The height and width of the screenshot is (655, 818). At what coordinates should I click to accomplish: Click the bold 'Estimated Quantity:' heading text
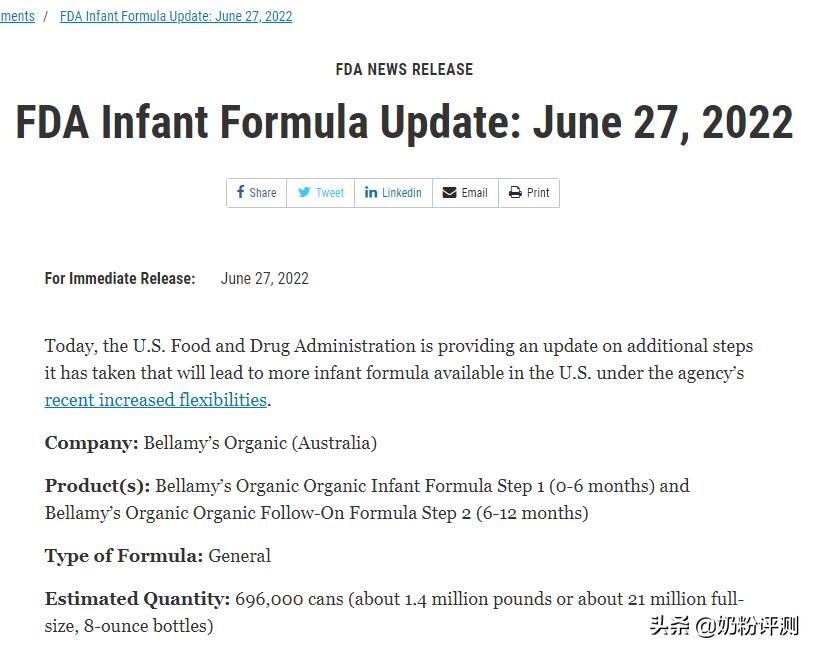137,599
